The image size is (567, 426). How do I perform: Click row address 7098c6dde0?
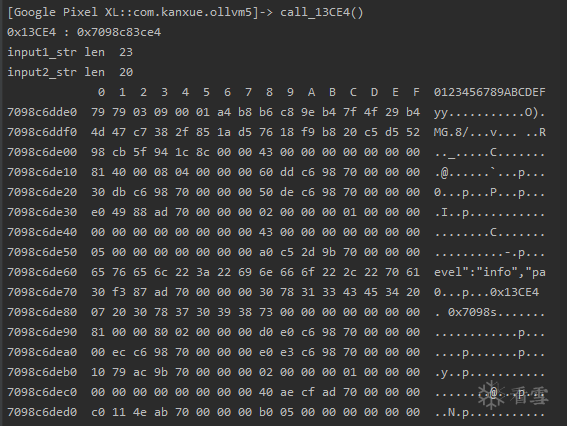[42, 112]
